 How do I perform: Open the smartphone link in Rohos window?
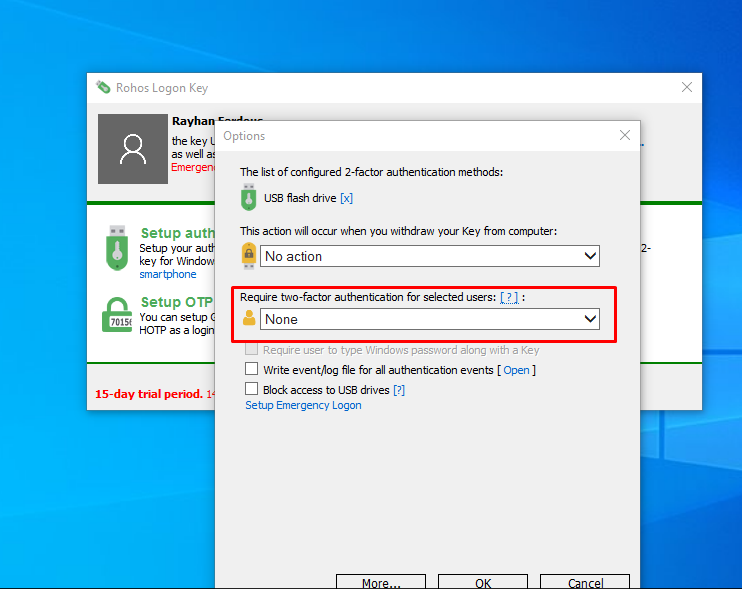pyautogui.click(x=168, y=274)
